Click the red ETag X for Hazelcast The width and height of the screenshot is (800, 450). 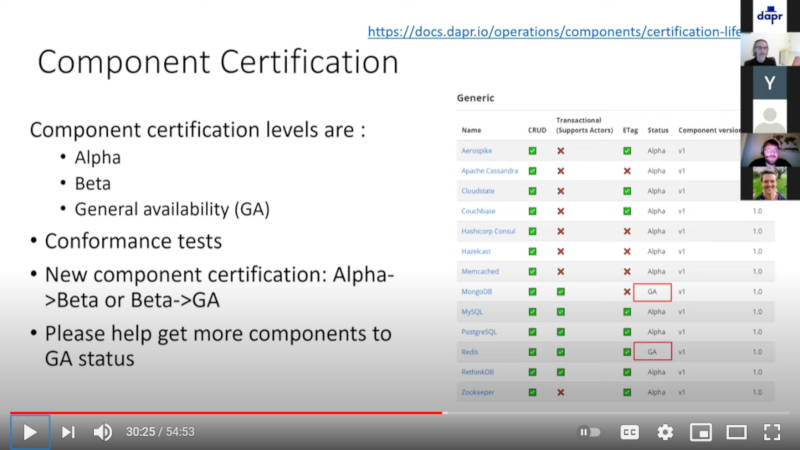point(627,252)
